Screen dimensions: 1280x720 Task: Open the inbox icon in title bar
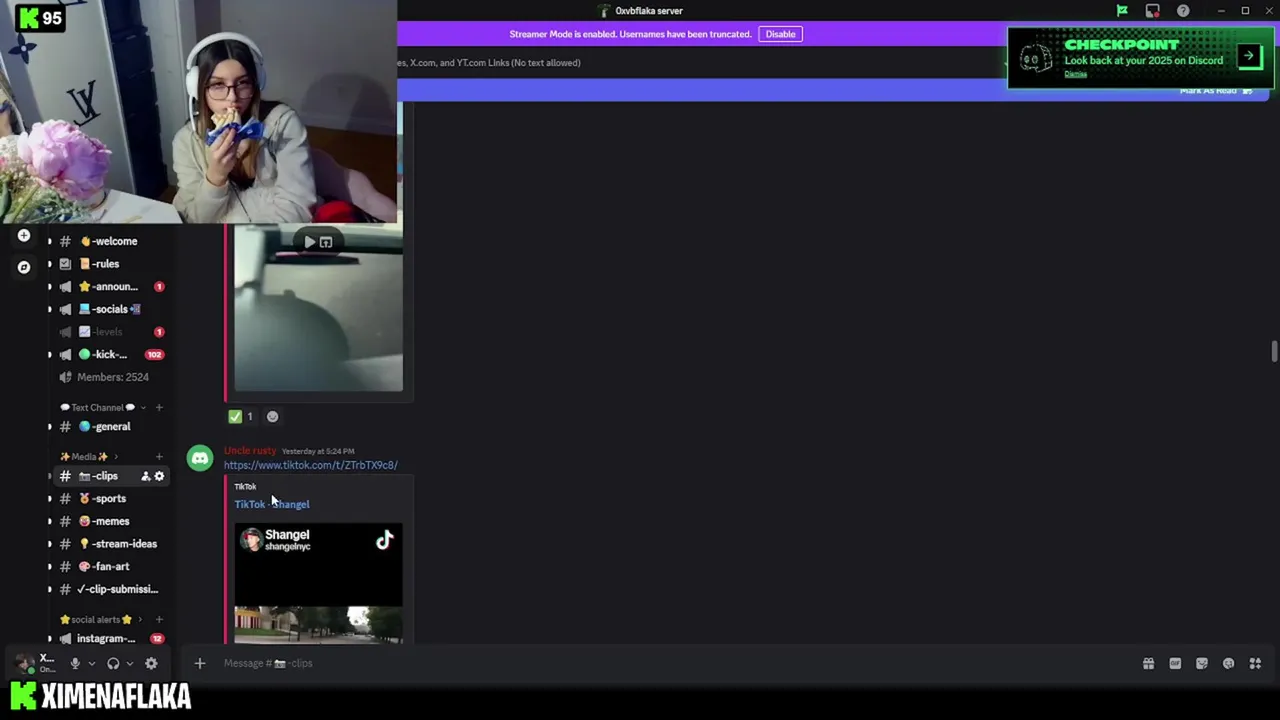click(1153, 11)
